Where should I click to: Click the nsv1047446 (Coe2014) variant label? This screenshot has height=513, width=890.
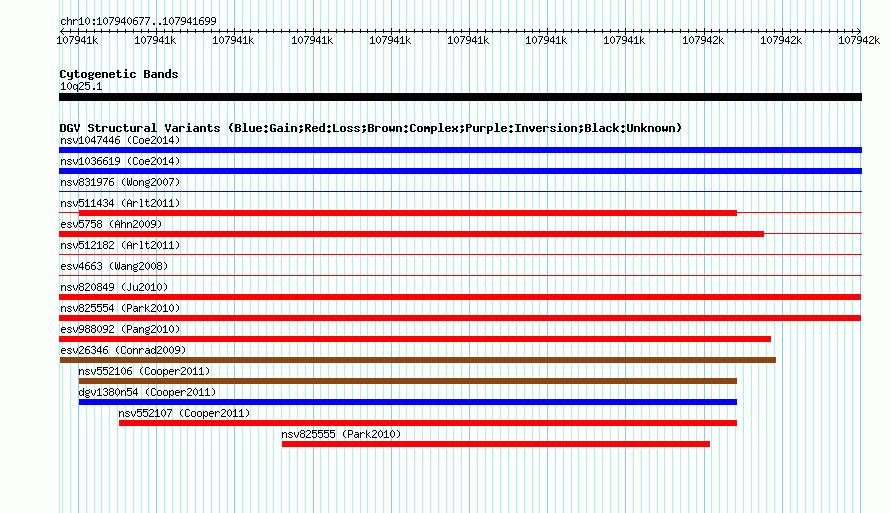[x=120, y=140]
